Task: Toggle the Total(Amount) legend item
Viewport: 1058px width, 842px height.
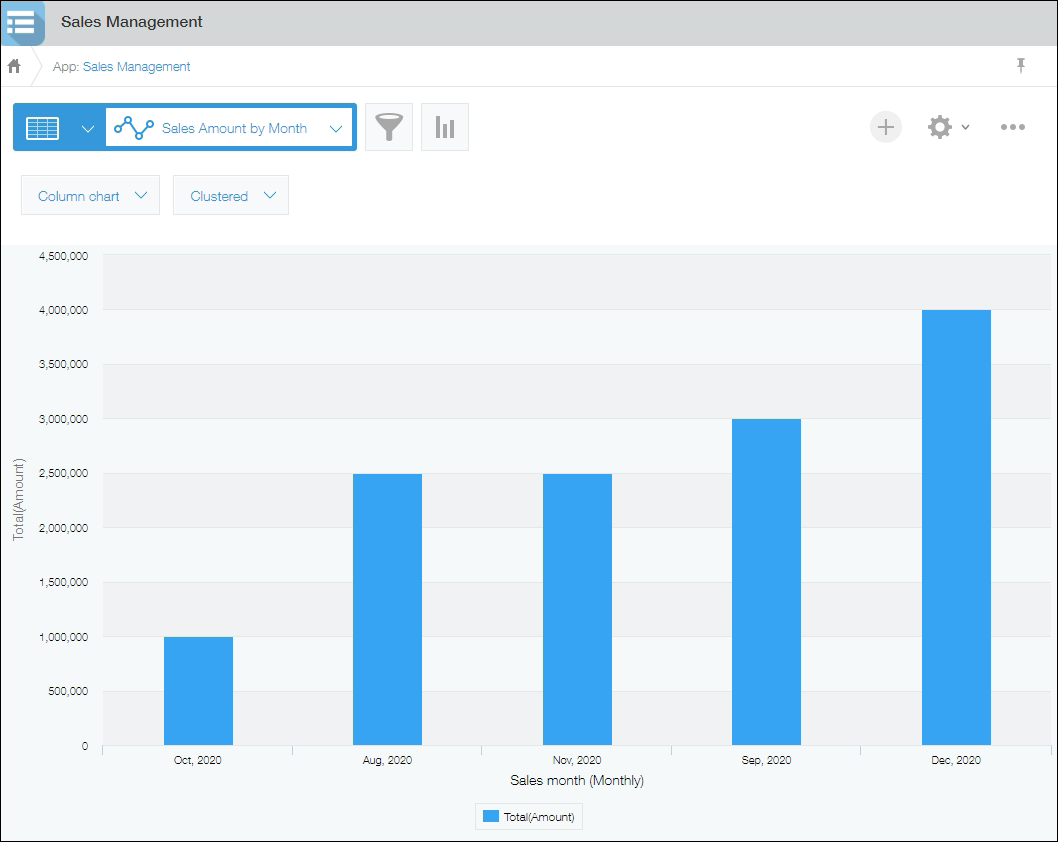Action: click(528, 816)
